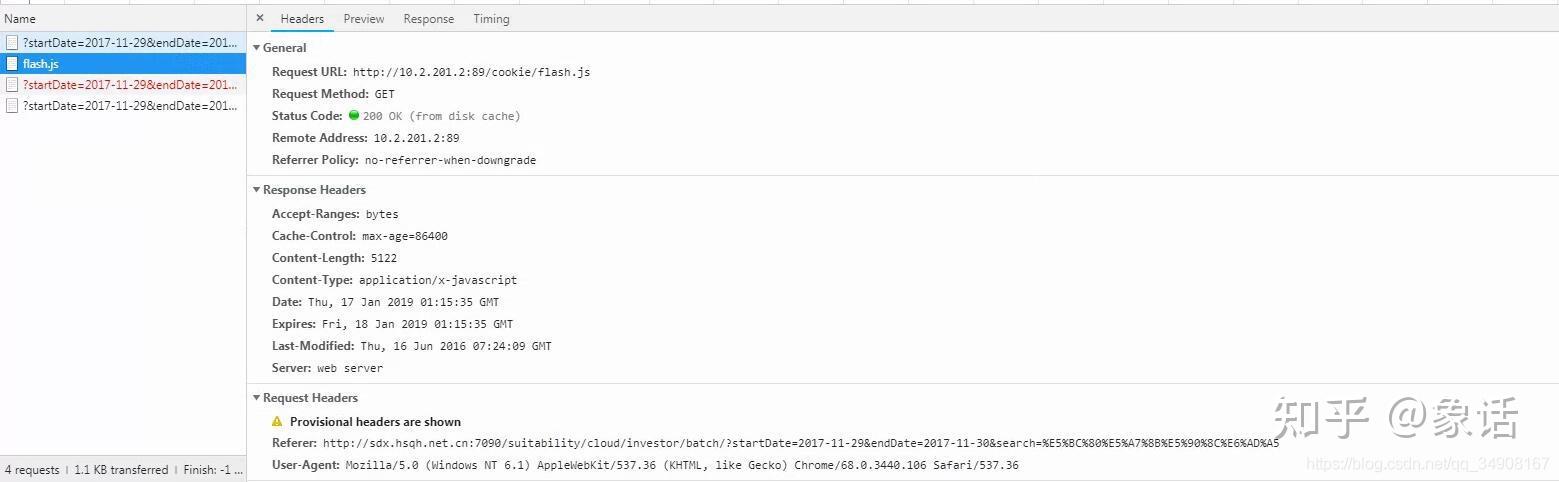Select the red failed startDate request
This screenshot has height=482, width=1559.
pos(130,85)
